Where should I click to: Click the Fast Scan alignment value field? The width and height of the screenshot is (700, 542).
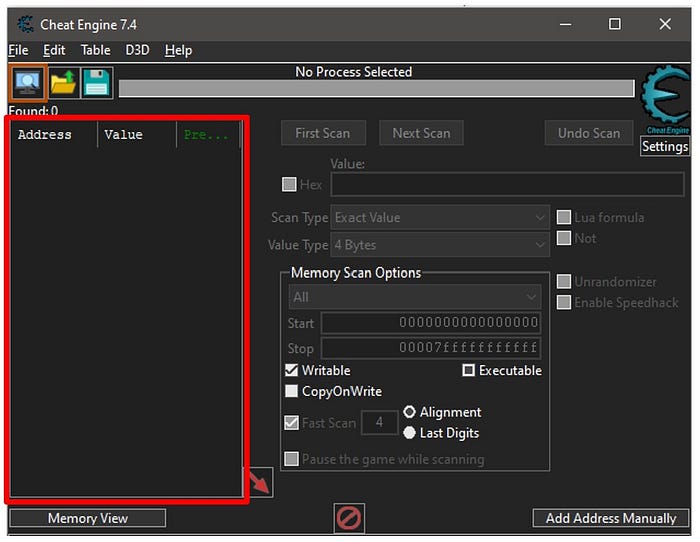[379, 422]
